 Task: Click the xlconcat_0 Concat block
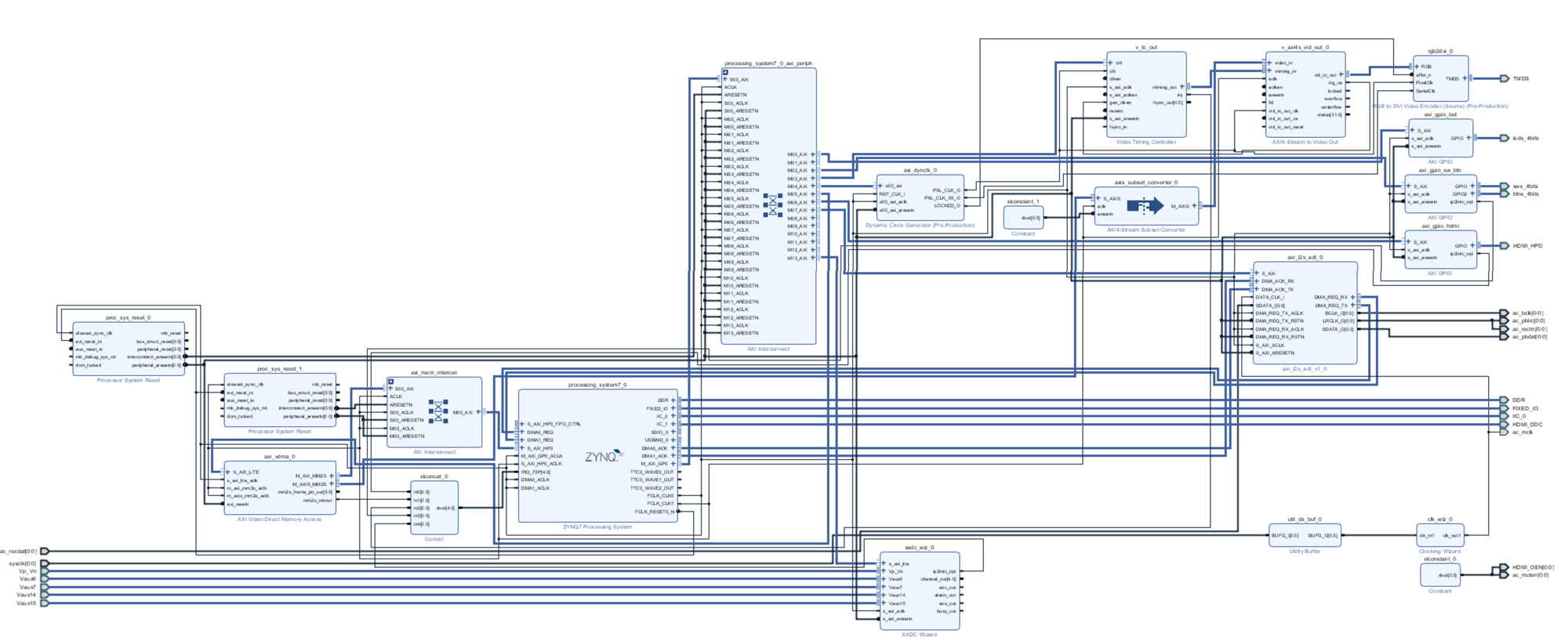coord(434,508)
